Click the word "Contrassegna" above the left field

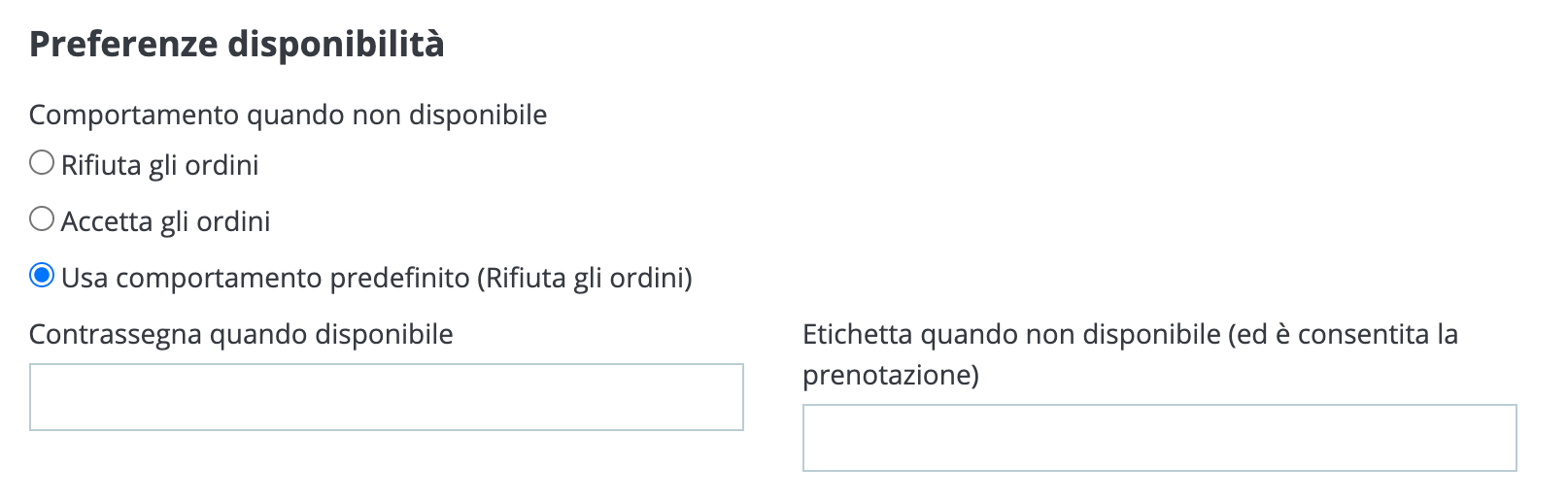(x=116, y=334)
